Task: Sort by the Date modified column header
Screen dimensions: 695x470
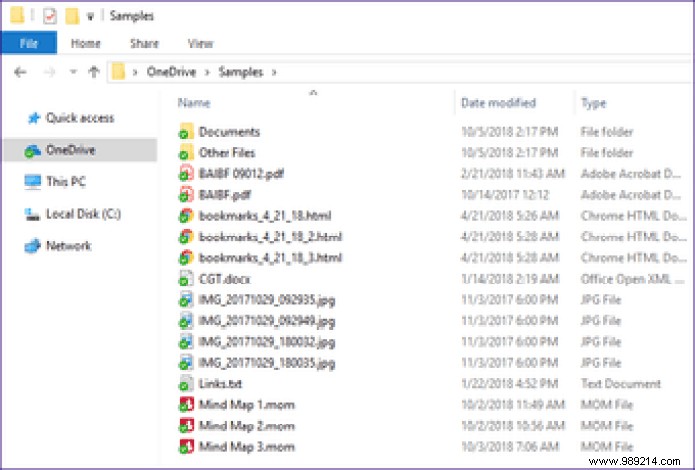Action: tap(498, 103)
